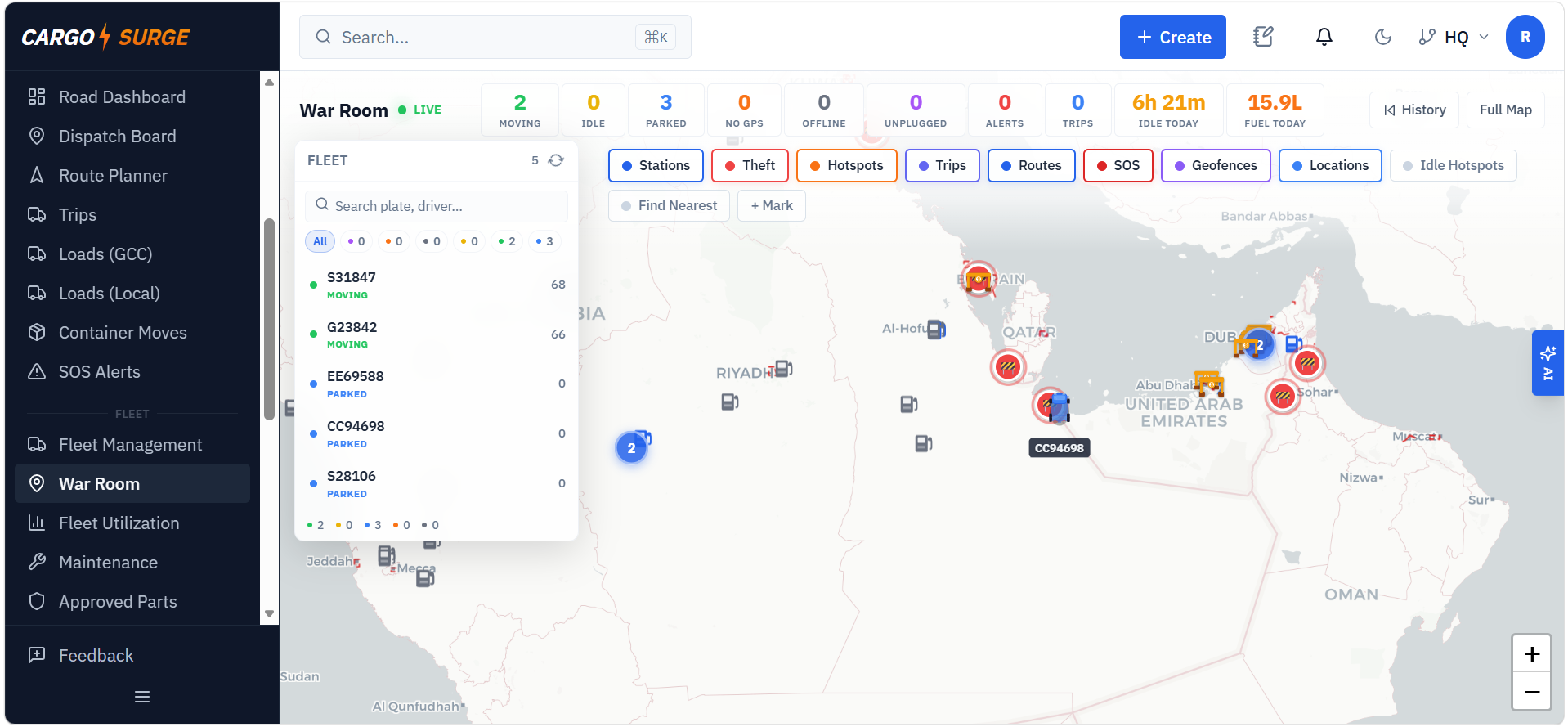Click the hamburger menu icon in sidebar
The width and height of the screenshot is (1568, 727).
142,697
